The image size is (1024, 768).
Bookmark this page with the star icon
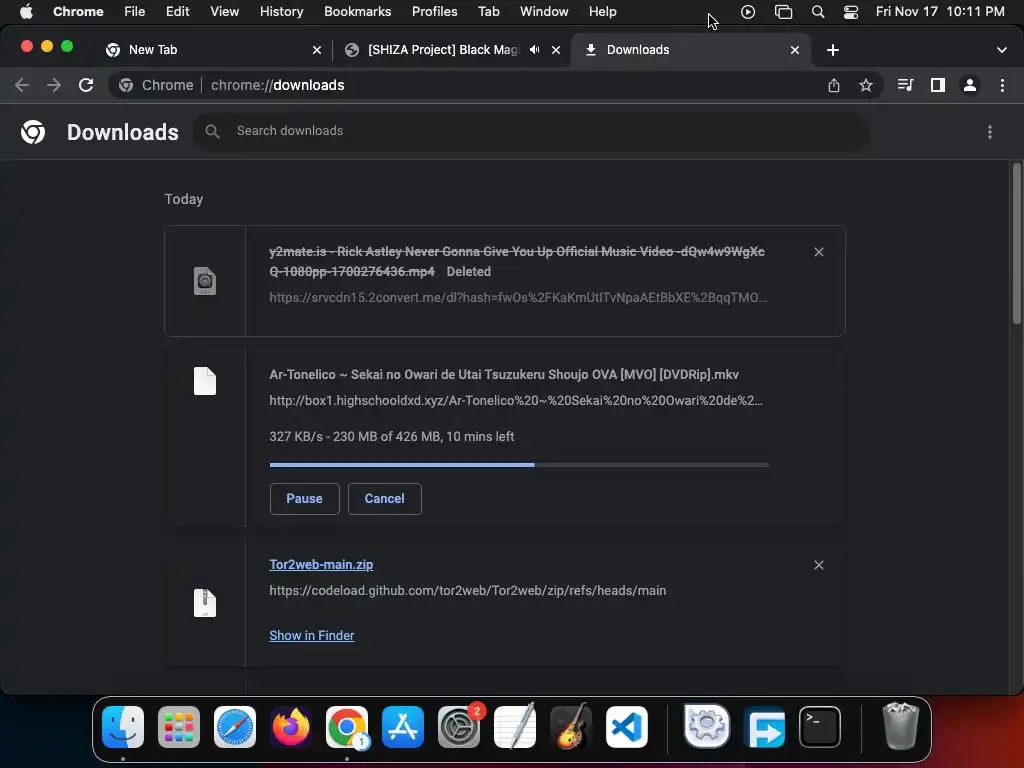(x=866, y=85)
